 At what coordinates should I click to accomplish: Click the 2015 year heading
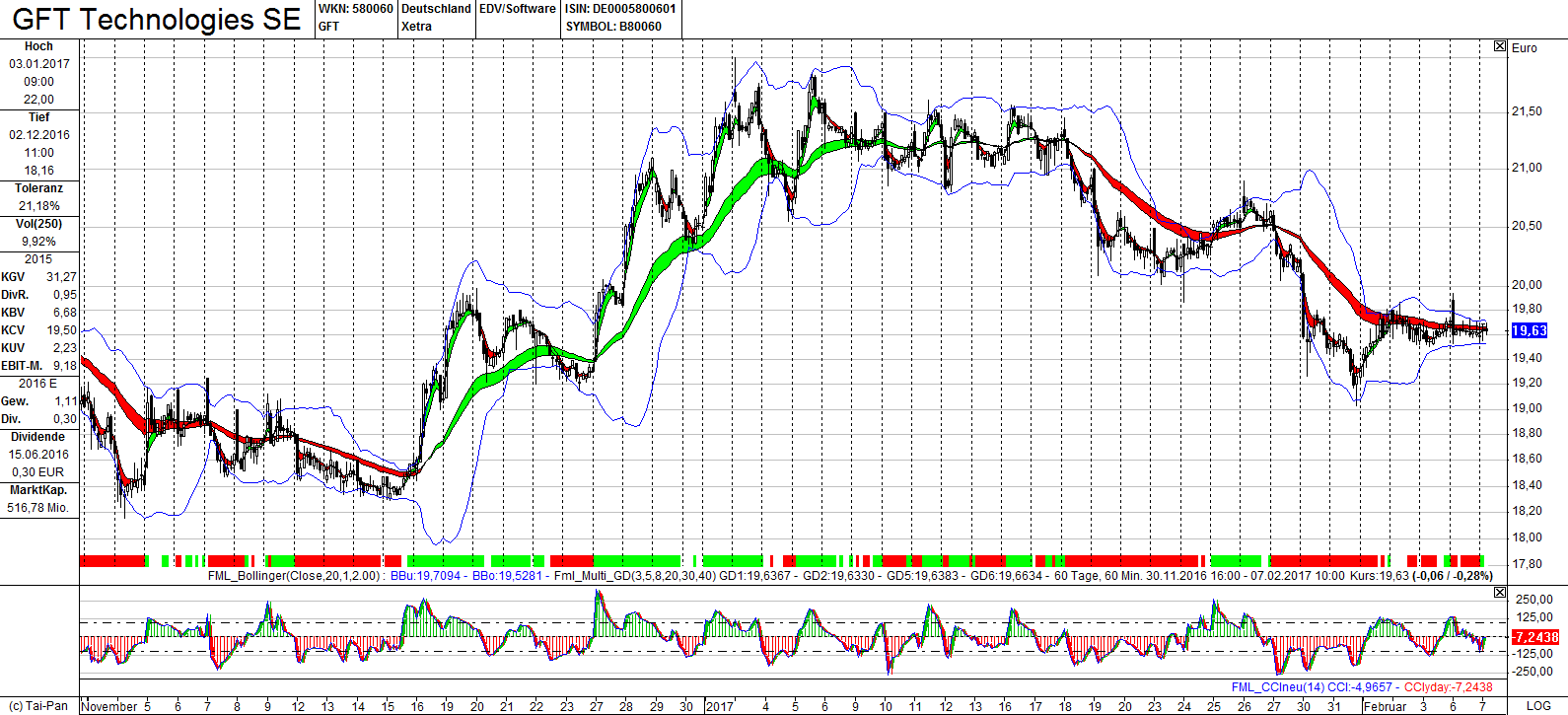tap(38, 259)
